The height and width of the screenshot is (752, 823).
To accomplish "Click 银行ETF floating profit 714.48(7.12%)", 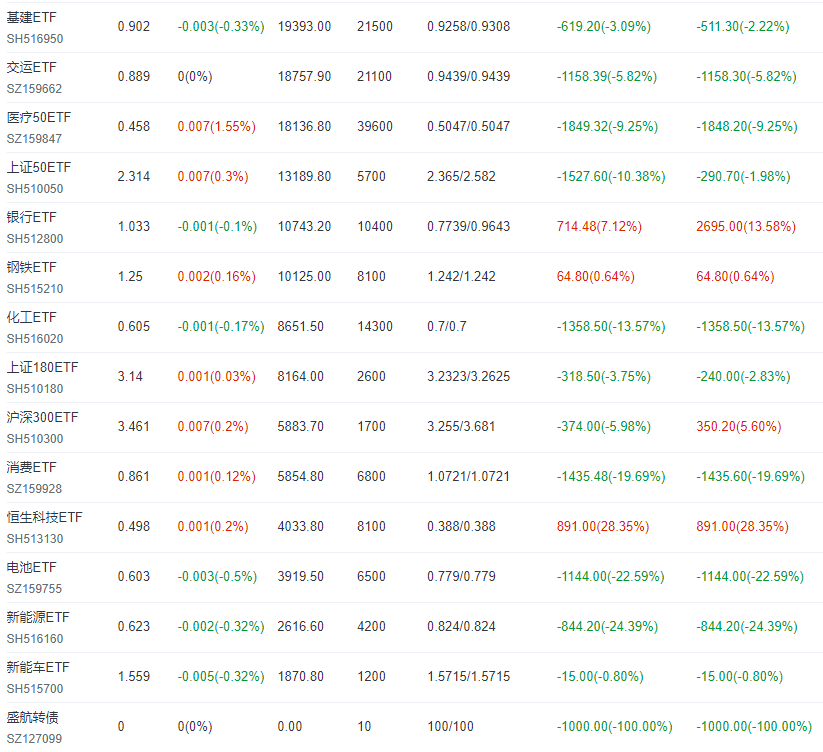I will [x=599, y=226].
